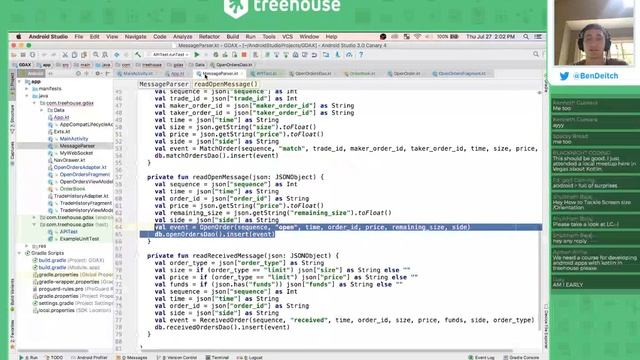This screenshot has width=640, height=360.
Task: Open the Navigate menu
Action: click(136, 37)
